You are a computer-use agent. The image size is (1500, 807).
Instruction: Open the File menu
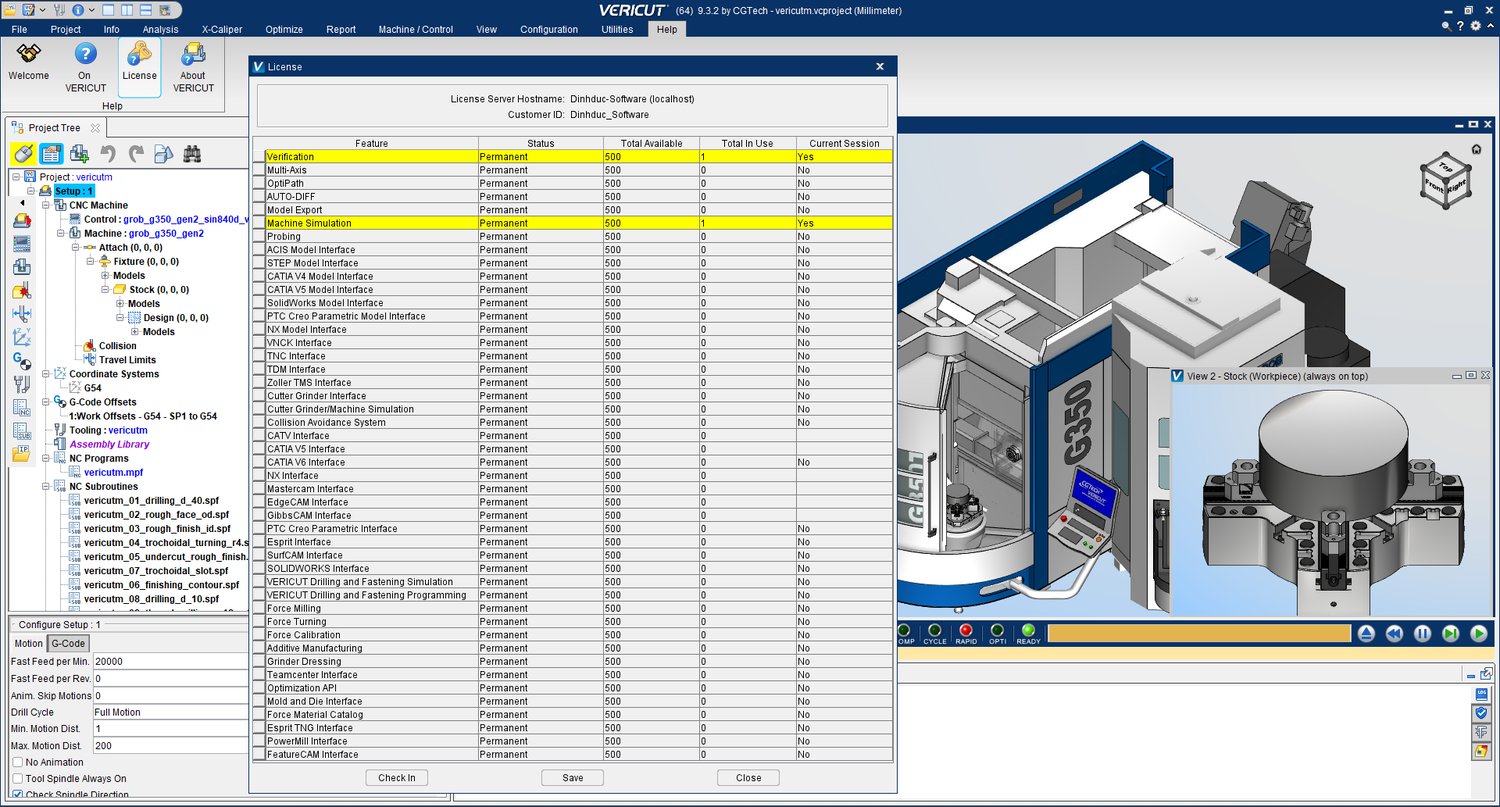coord(19,29)
